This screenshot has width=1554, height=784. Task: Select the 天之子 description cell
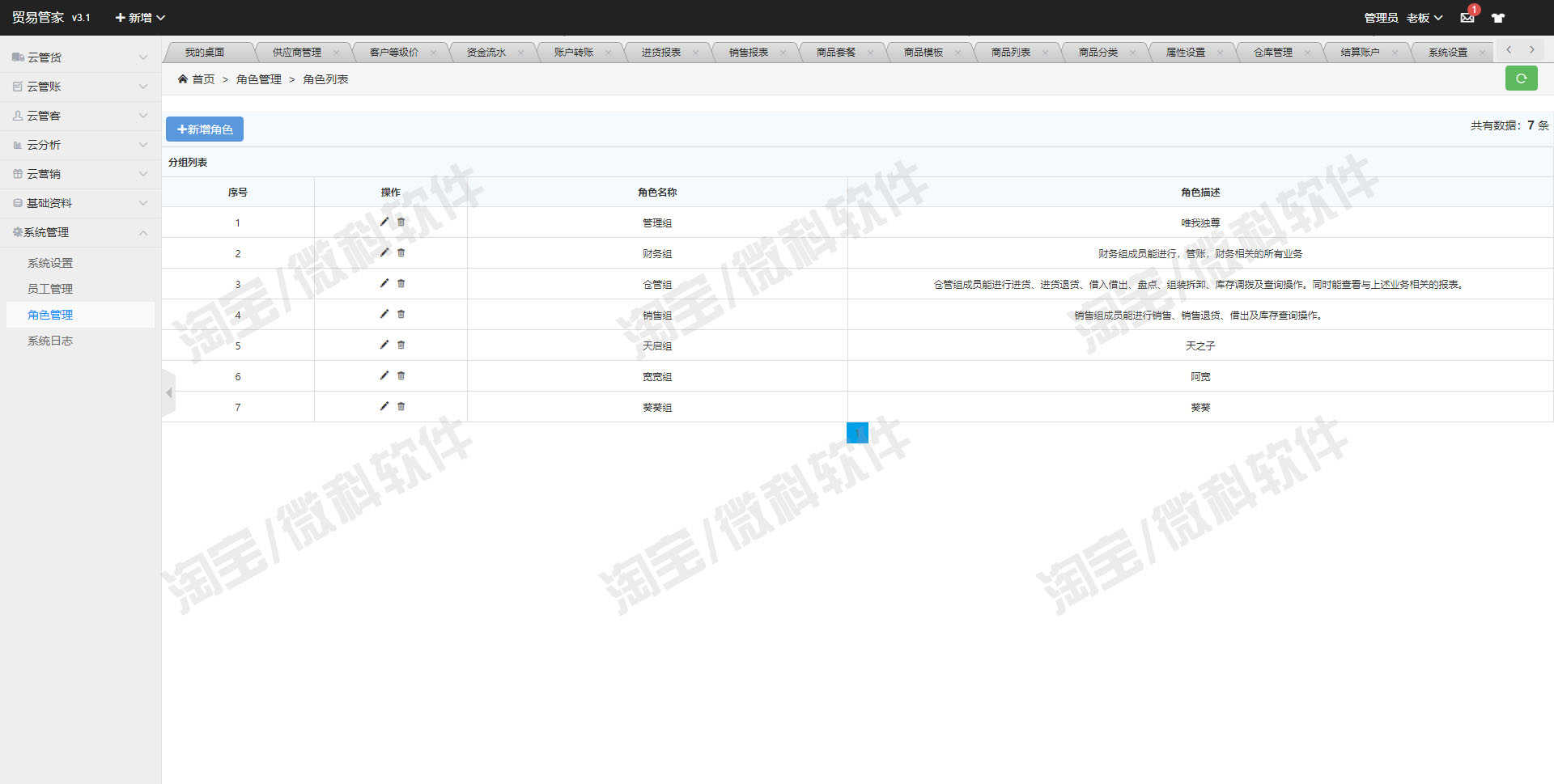1200,345
